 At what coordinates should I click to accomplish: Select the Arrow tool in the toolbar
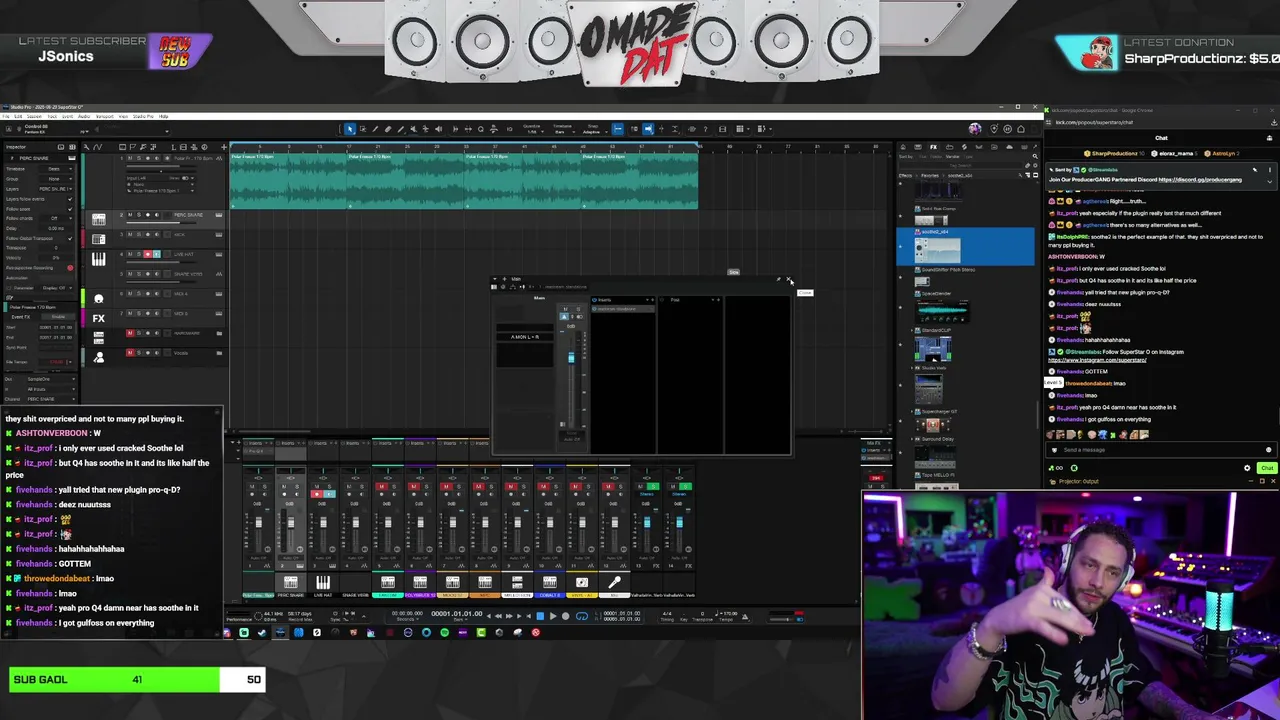350,129
